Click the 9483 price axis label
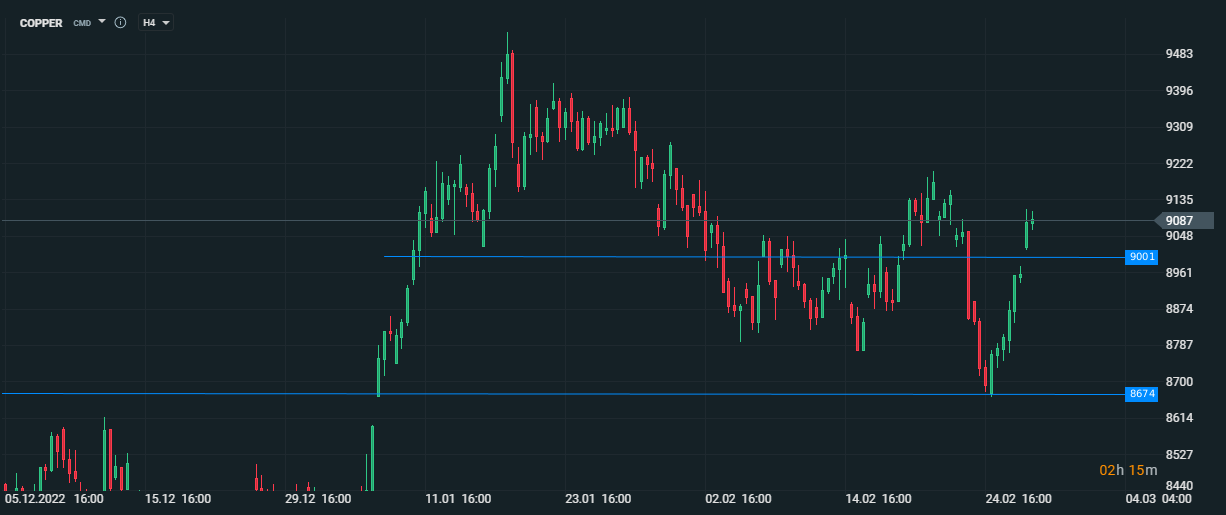This screenshot has width=1226, height=515. [1179, 54]
